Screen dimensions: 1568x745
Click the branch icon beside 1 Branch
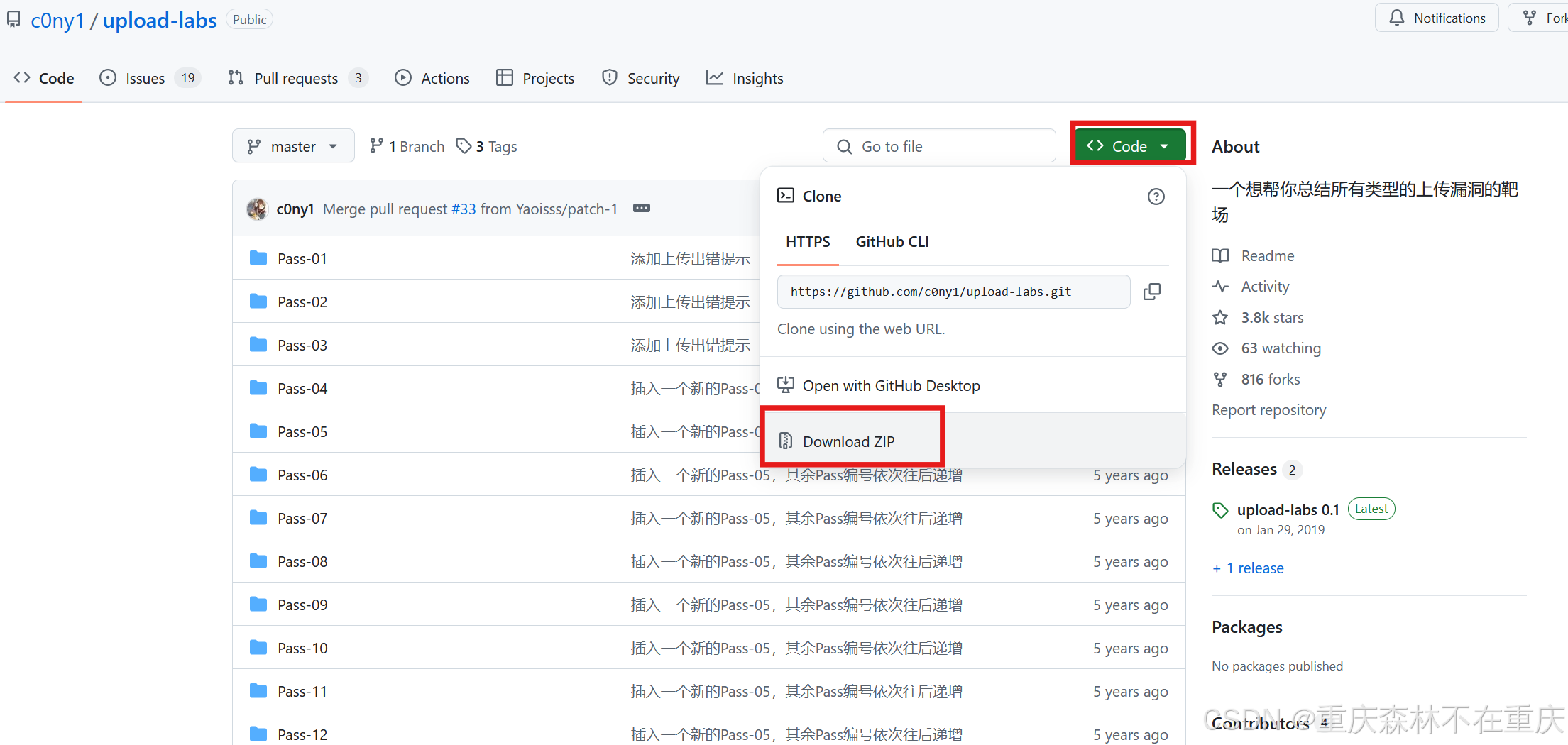(376, 146)
